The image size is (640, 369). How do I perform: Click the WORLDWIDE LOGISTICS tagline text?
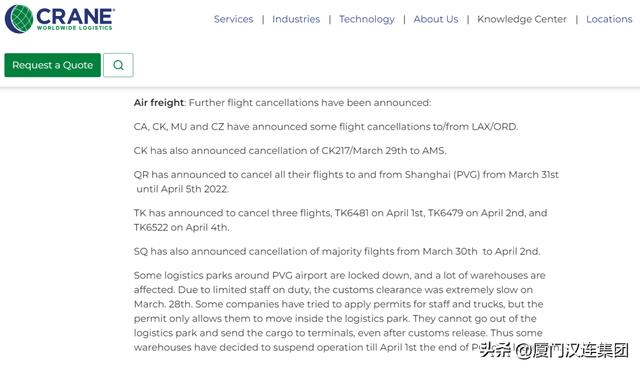[74, 28]
